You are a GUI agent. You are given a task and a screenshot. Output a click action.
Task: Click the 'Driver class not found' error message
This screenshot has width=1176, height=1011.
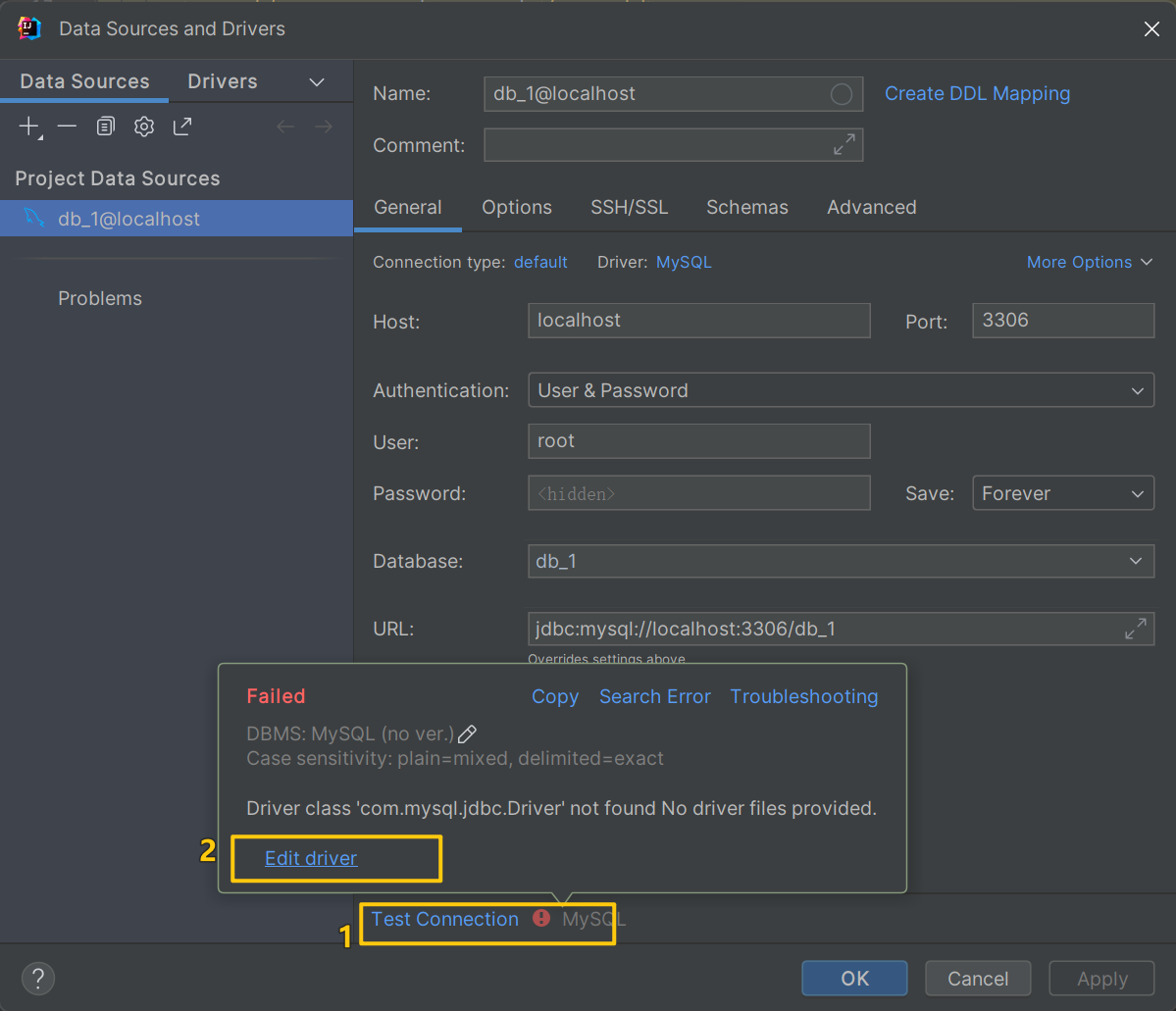[561, 808]
